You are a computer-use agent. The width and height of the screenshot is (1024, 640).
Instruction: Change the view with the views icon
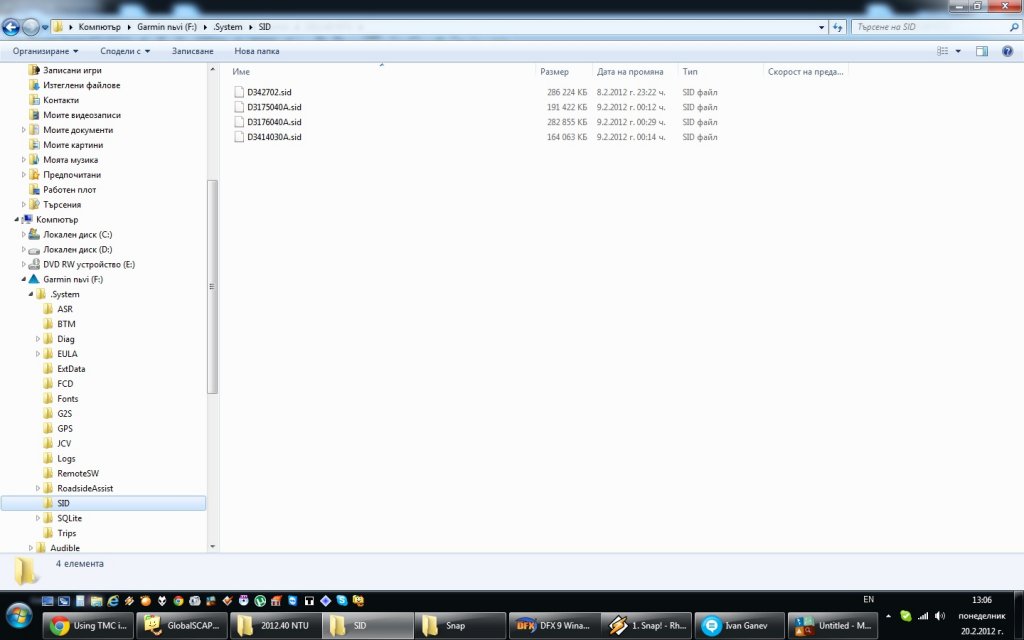[942, 51]
